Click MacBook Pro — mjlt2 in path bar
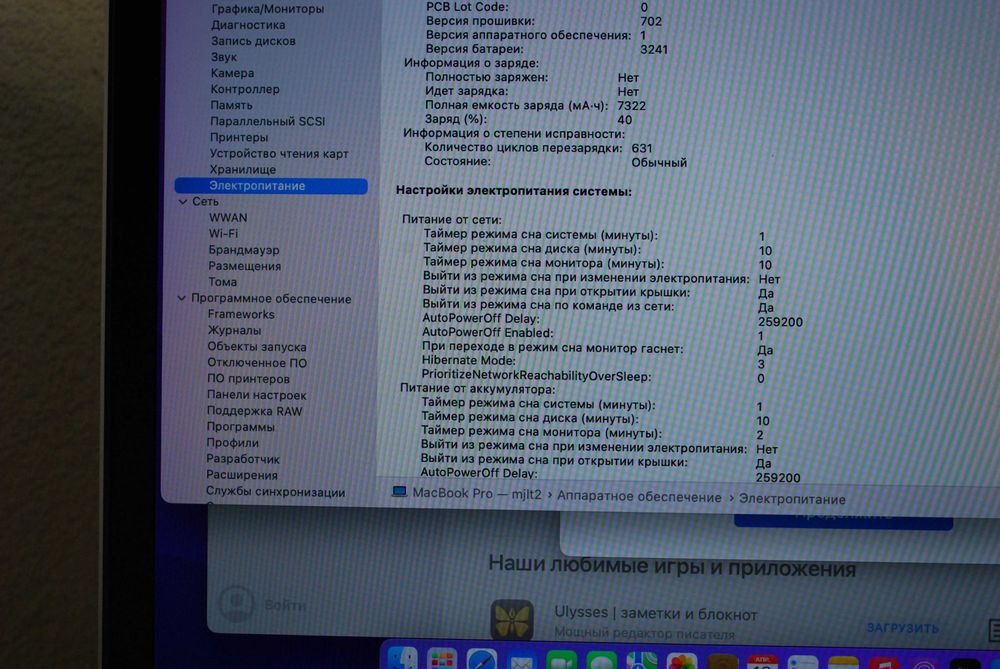 tap(477, 494)
